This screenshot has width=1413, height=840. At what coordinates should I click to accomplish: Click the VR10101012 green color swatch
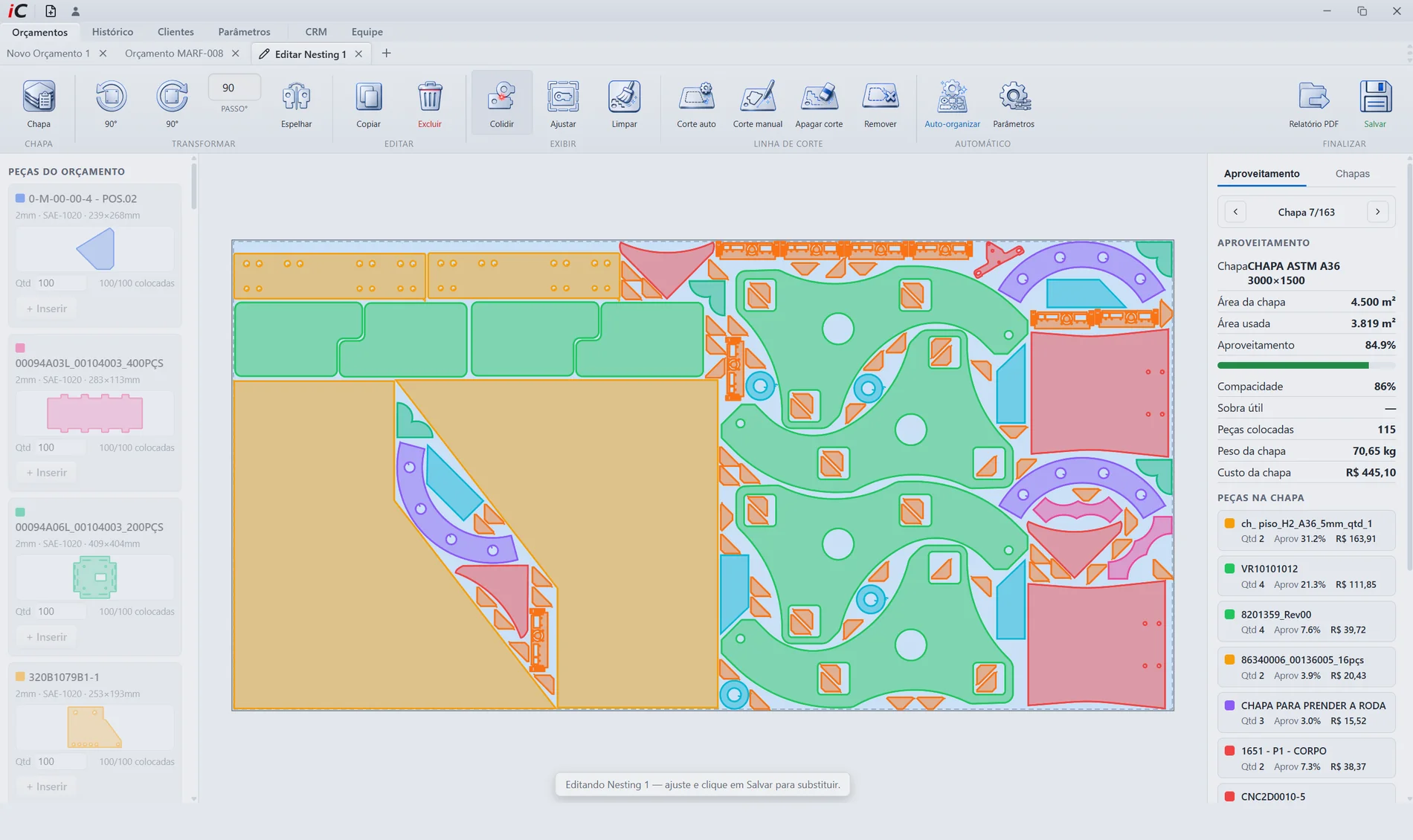pos(1229,569)
